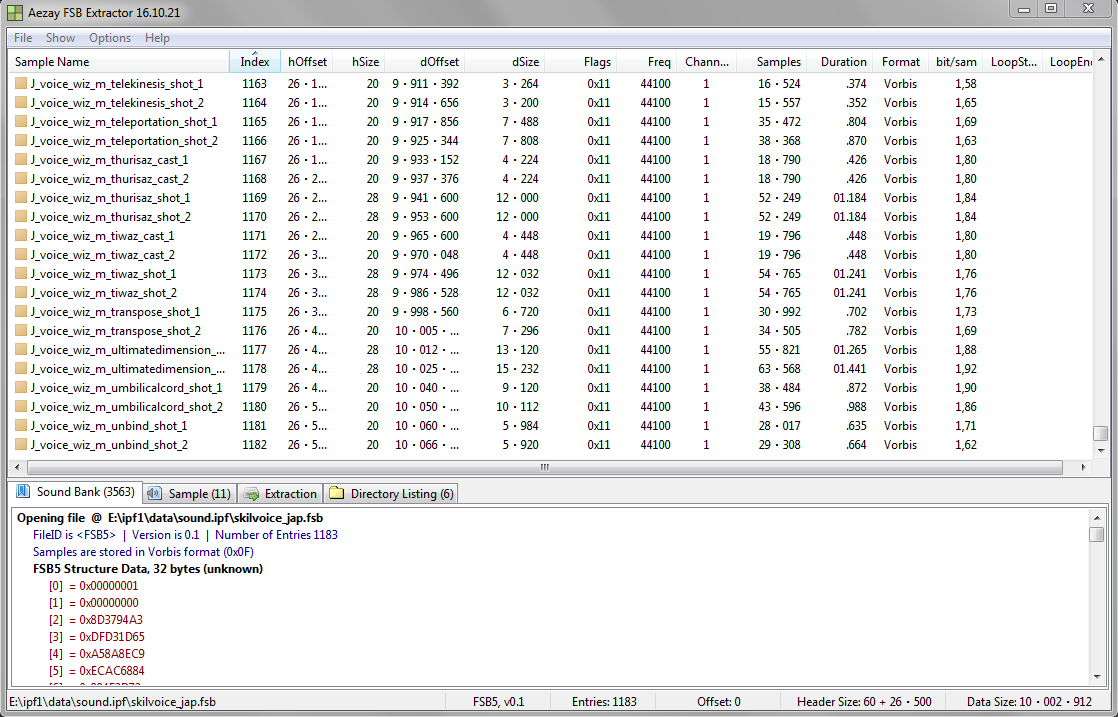Screen dimensions: 1118x717
Task: Click icon of J_voice_wiz_m_tiwaz_cast_2
Action: tap(21, 254)
